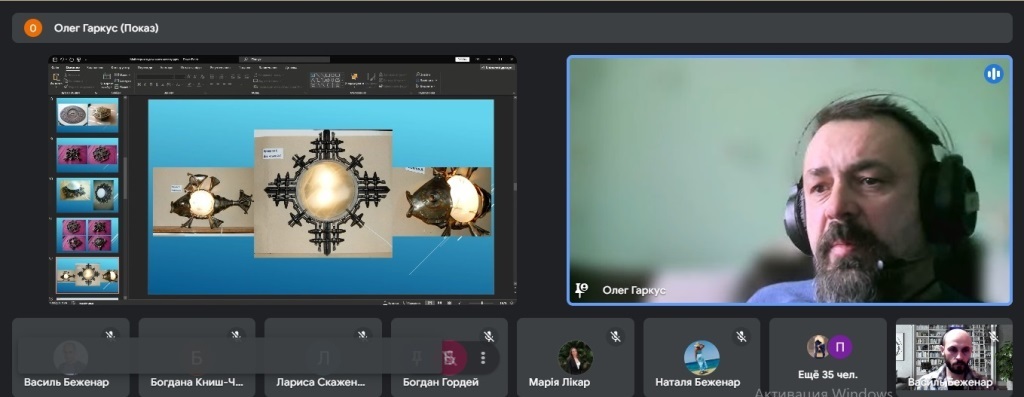Open the 'Ещё 35 чел.' participants tile
The height and width of the screenshot is (397, 1024).
pos(828,357)
